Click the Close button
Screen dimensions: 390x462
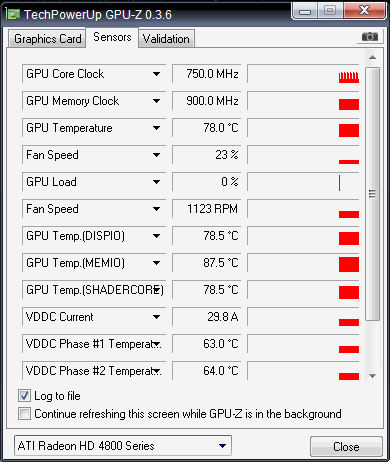tap(346, 447)
